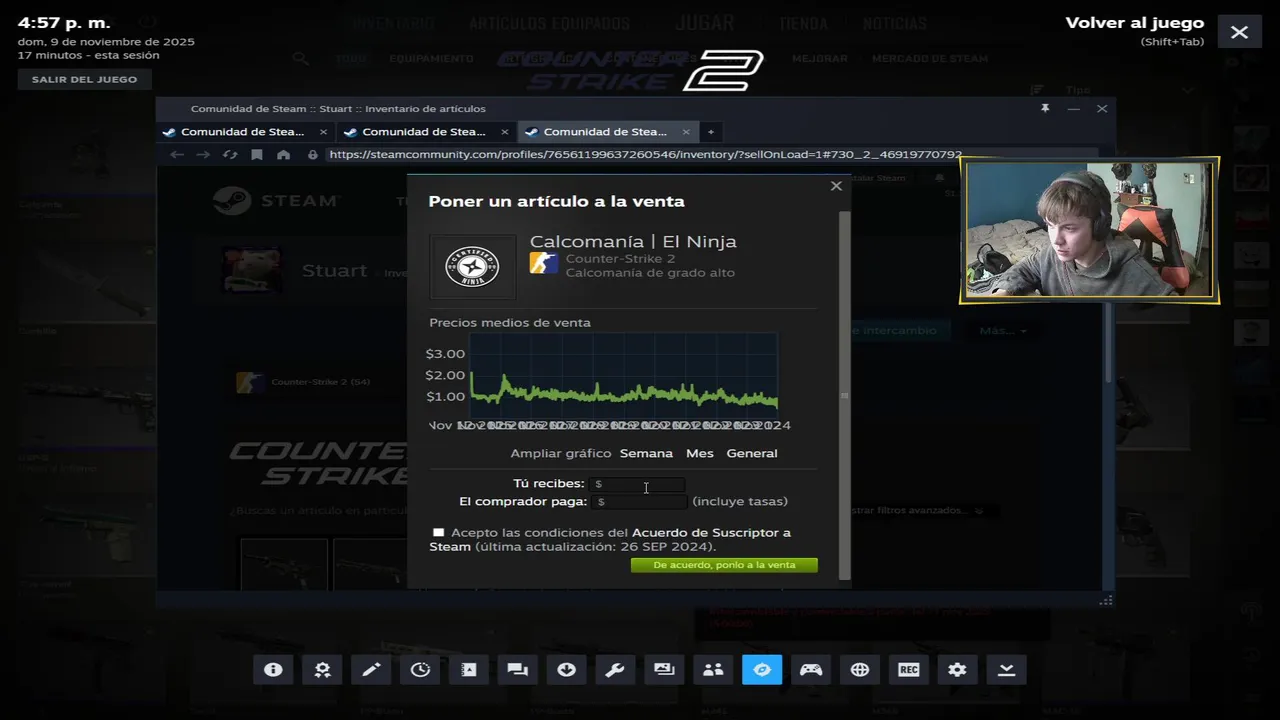Open friends list icon in overlay toolbar
Image resolution: width=1280 pixels, height=720 pixels.
point(713,670)
